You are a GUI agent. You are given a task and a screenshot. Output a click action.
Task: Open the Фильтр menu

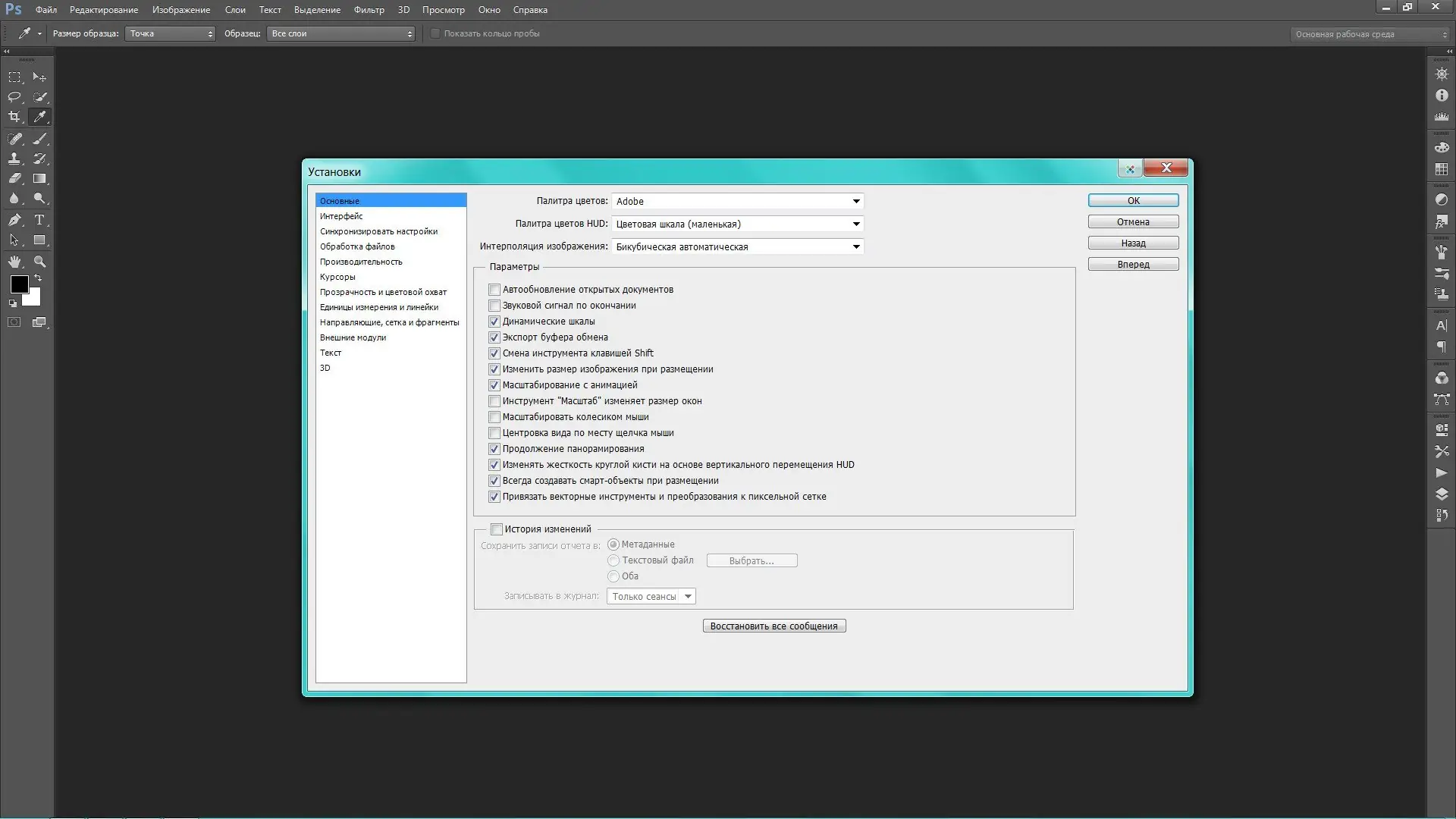coord(369,10)
